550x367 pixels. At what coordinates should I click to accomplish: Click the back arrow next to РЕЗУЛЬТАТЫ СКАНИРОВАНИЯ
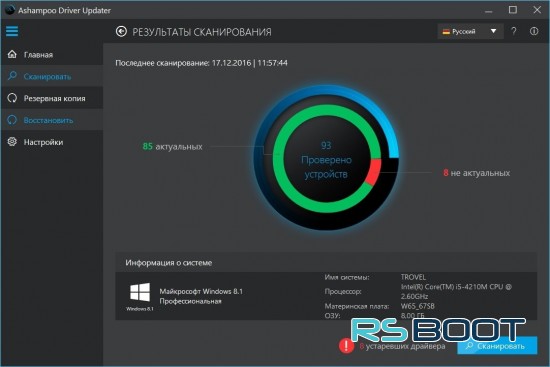click(x=121, y=32)
